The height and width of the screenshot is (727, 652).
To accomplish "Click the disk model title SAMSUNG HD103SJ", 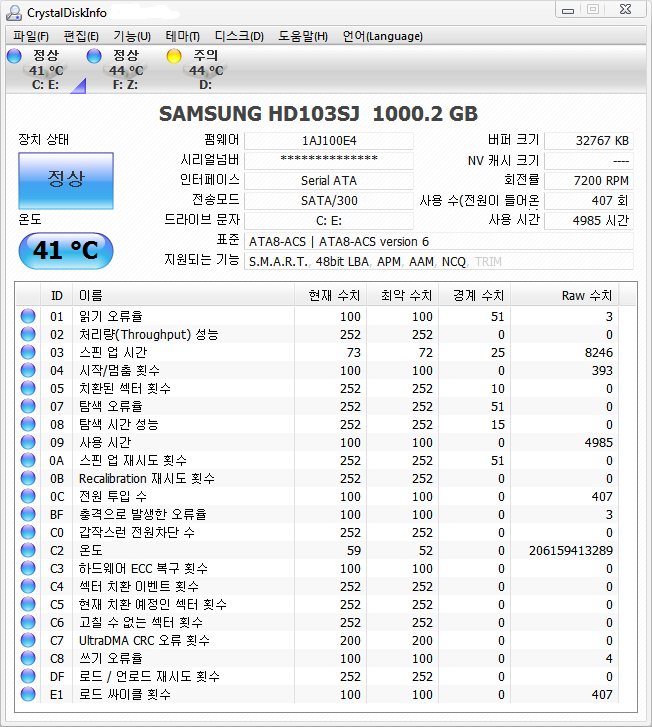I will [259, 114].
